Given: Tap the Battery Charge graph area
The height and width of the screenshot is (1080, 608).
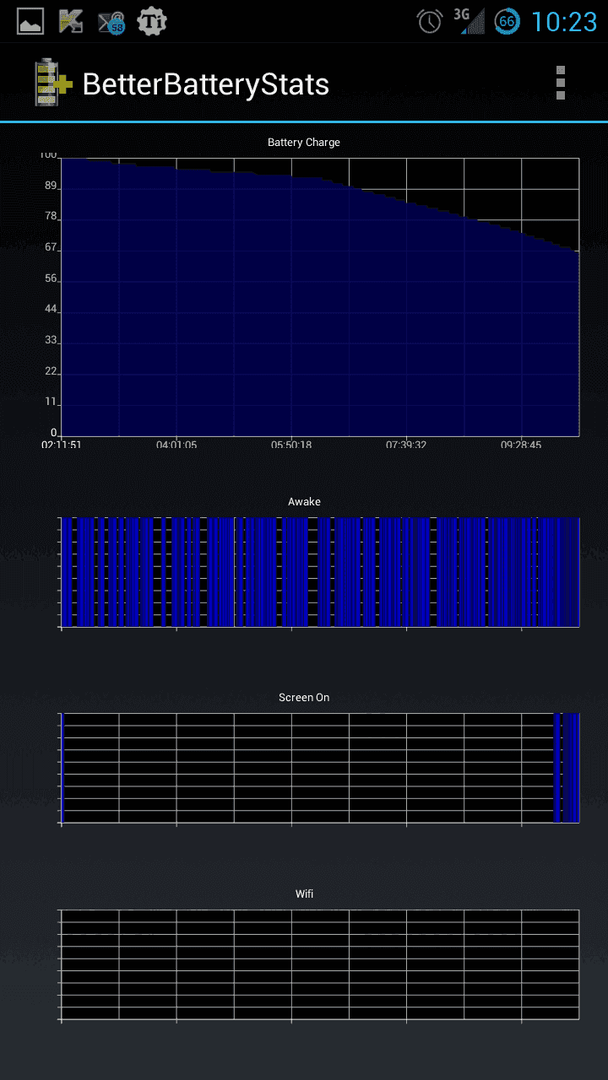Looking at the screenshot, I should [x=320, y=297].
